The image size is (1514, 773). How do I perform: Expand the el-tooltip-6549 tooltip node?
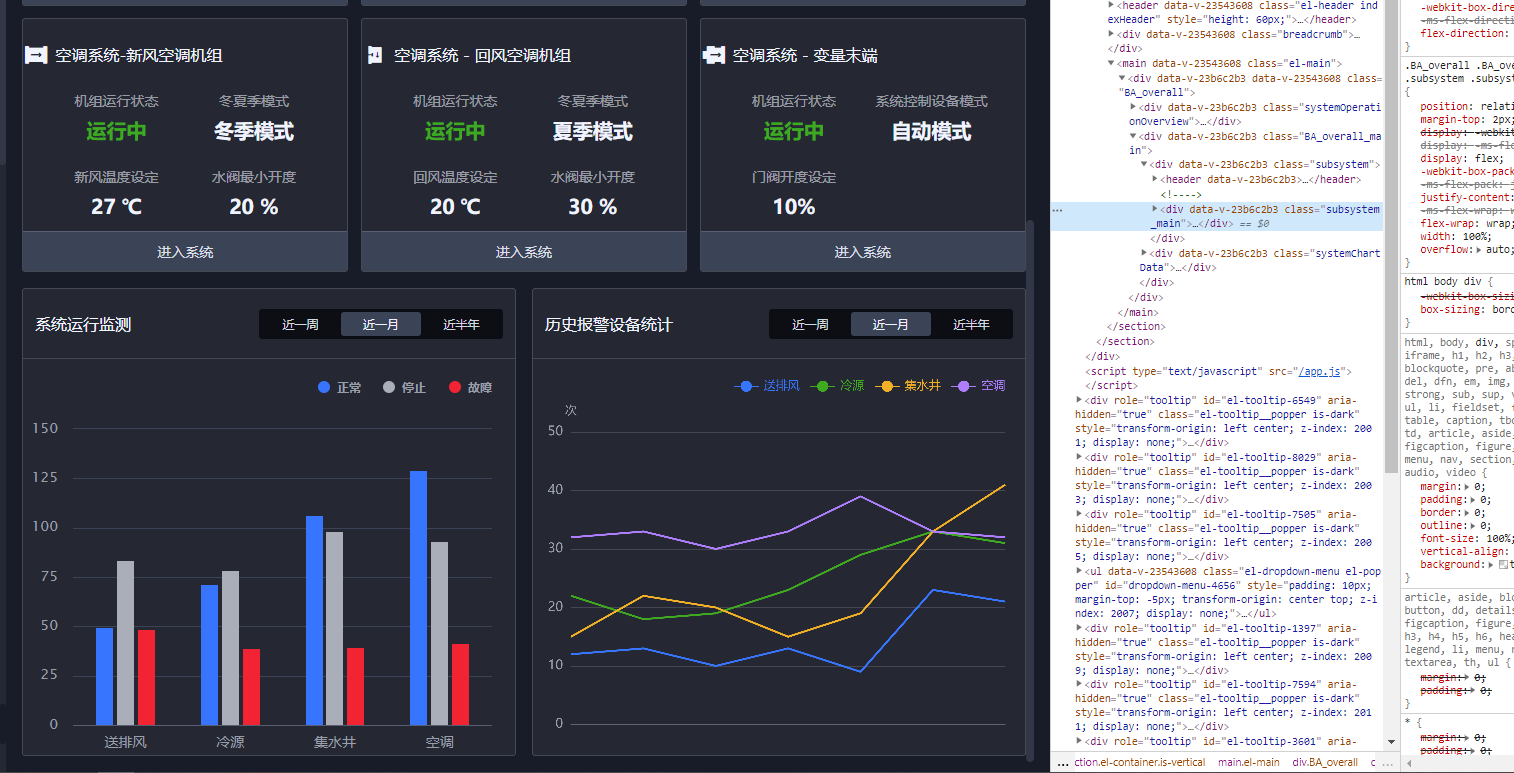[1079, 399]
